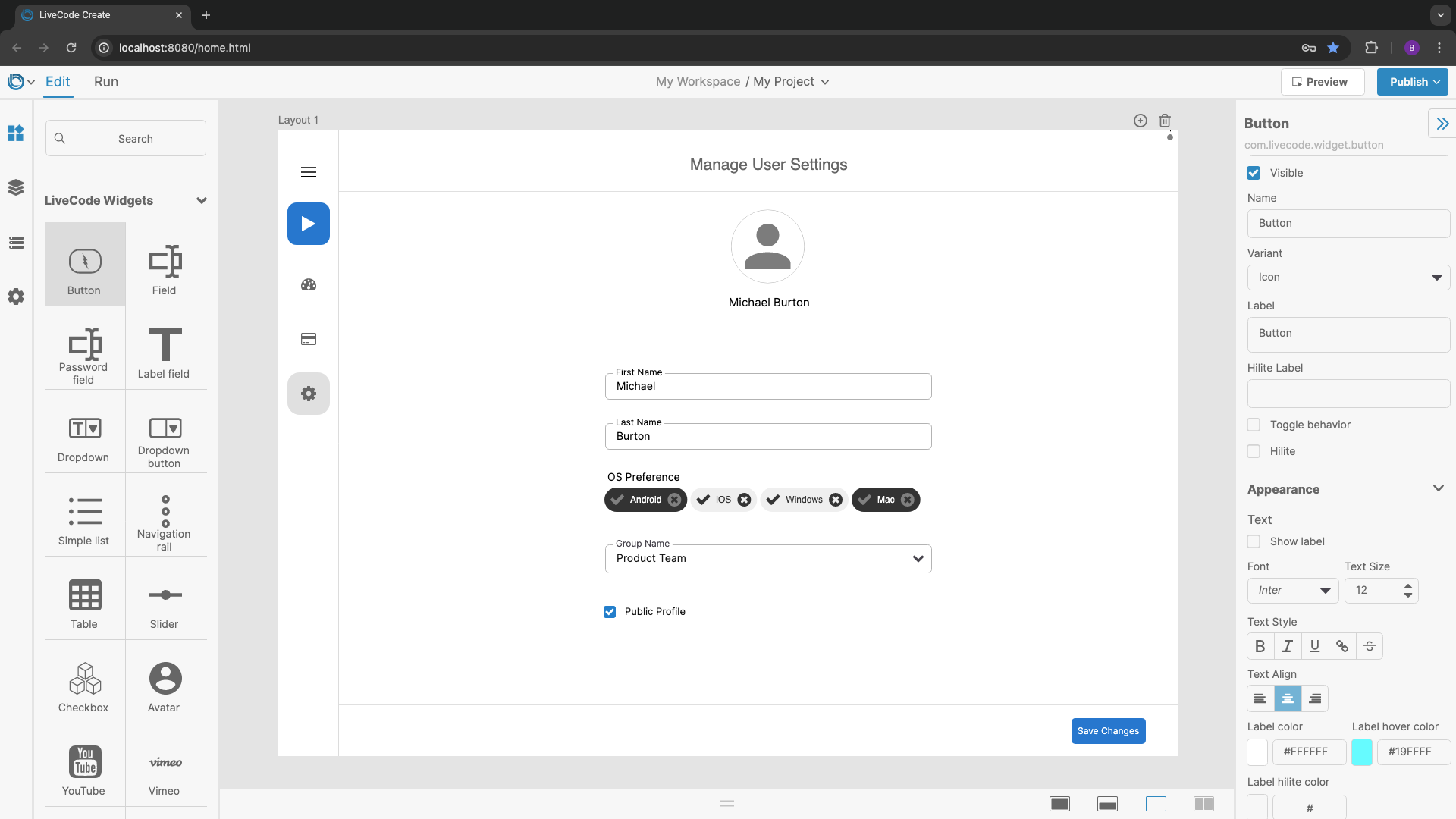Expand the Group Name dropdown
The width and height of the screenshot is (1456, 819).
pyautogui.click(x=768, y=559)
